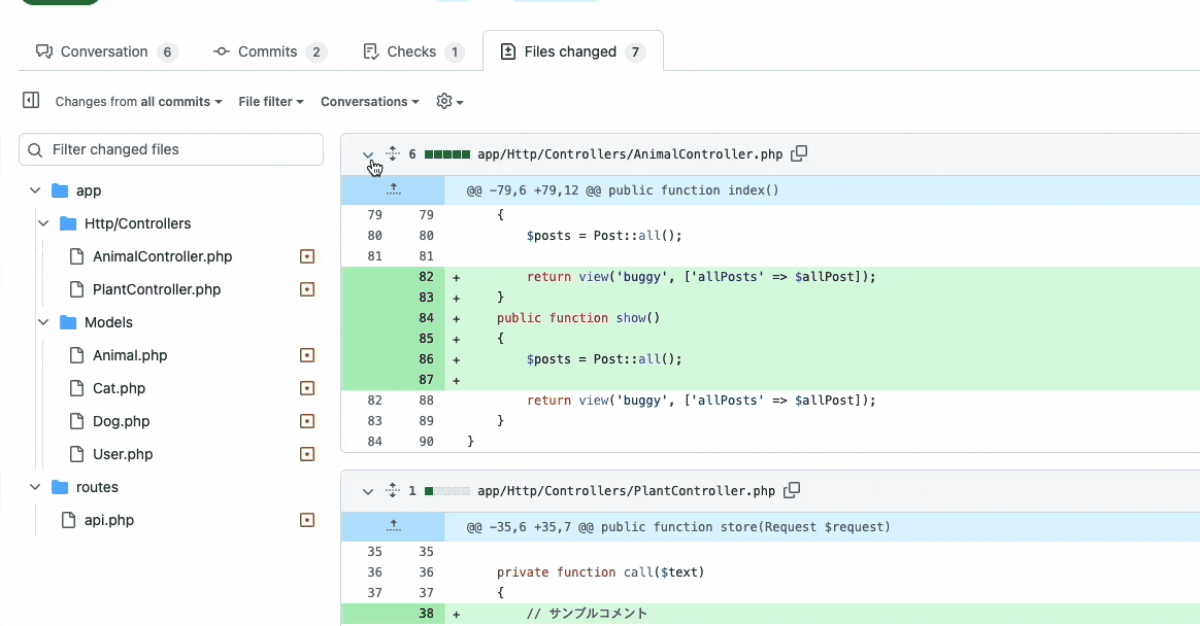
Task: Click added line number 84 in diff
Action: (x=427, y=318)
